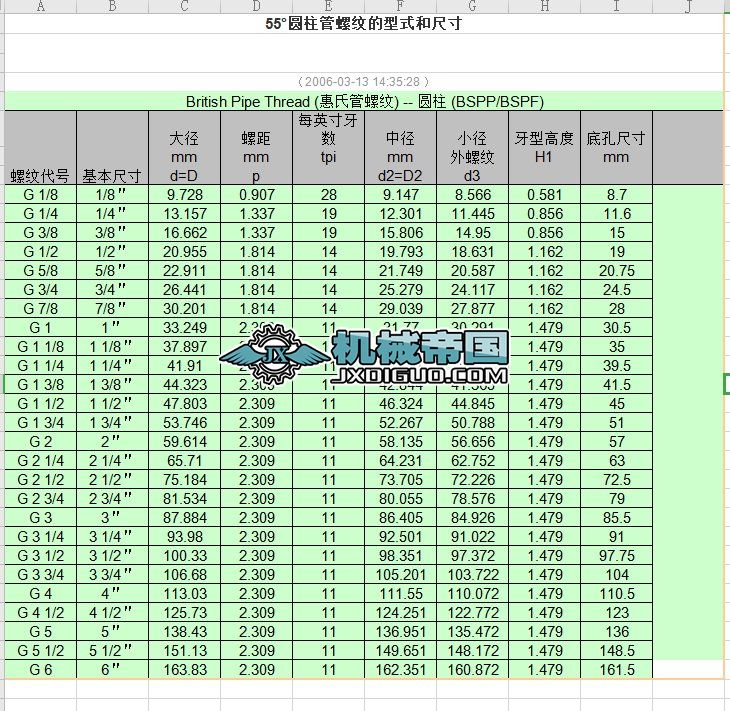Select cell G 5 1/2
Image resolution: width=730 pixels, height=711 pixels.
pyautogui.click(x=41, y=650)
